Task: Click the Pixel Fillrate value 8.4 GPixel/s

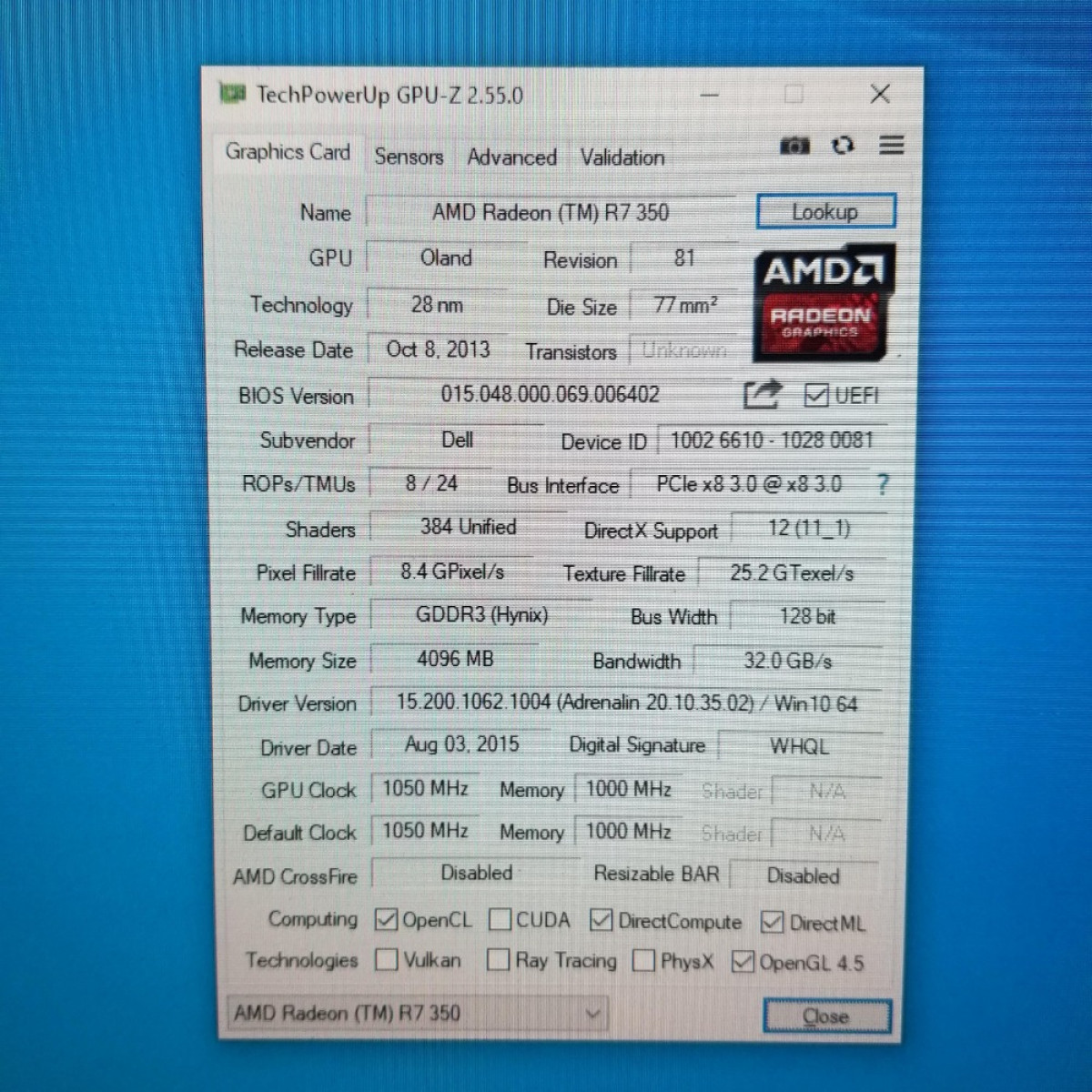Action: click(452, 571)
